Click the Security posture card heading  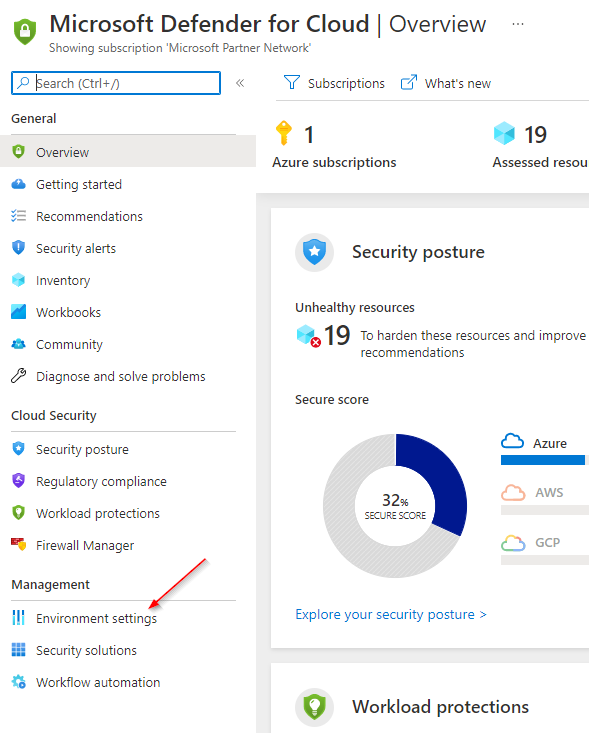(x=418, y=252)
